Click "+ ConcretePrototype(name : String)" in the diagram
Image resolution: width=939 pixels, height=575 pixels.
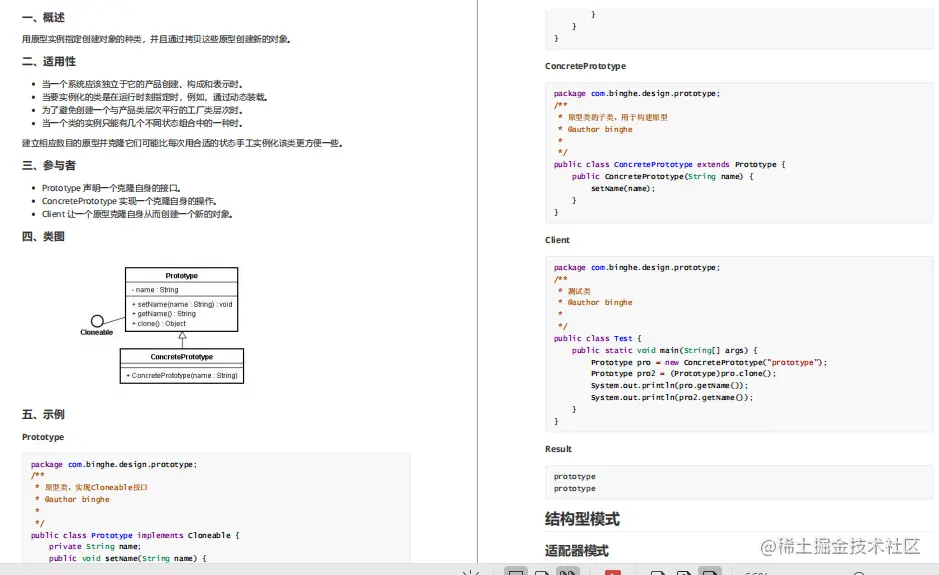[181, 376]
